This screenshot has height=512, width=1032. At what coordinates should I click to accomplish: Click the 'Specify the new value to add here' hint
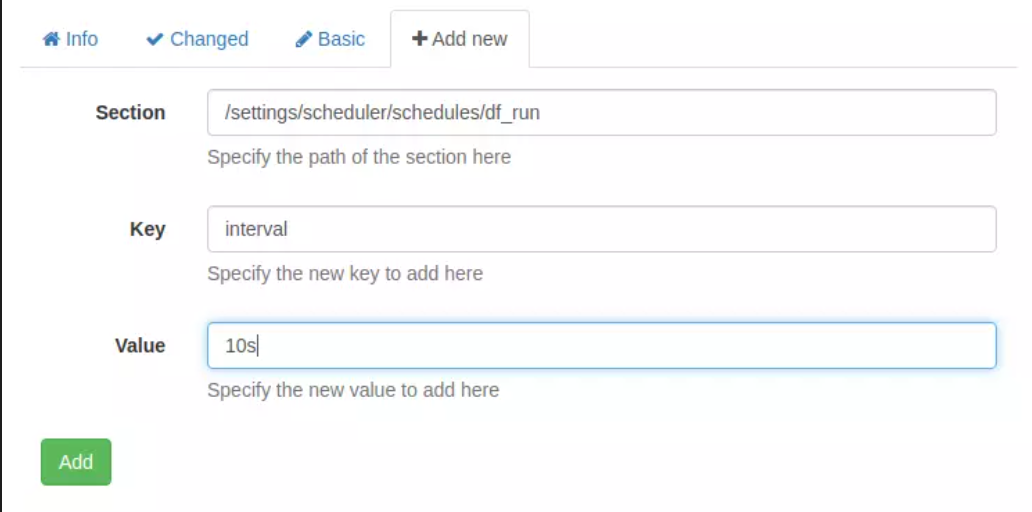[353, 389]
